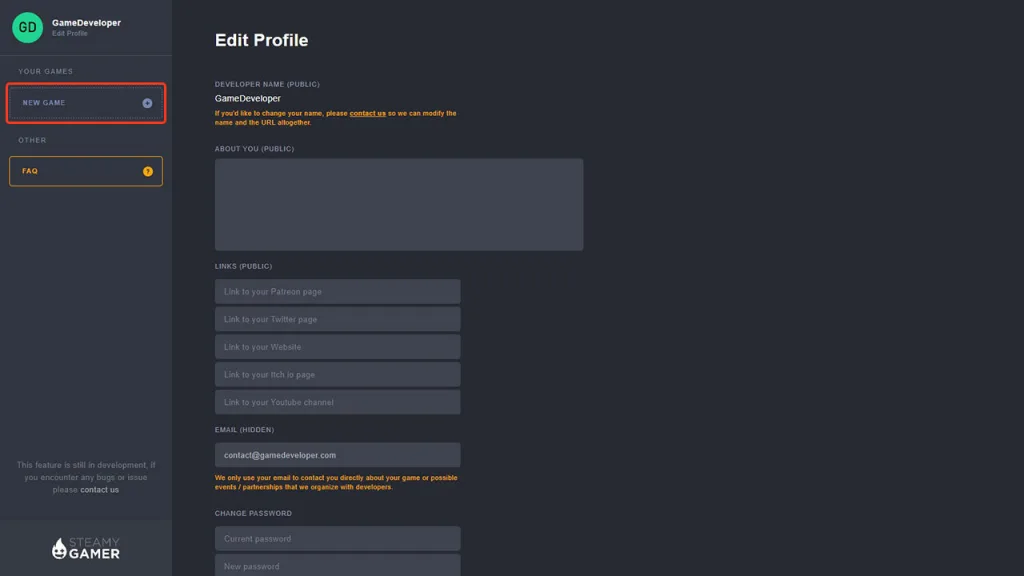
Task: Click the Twitter page link field
Action: (338, 319)
